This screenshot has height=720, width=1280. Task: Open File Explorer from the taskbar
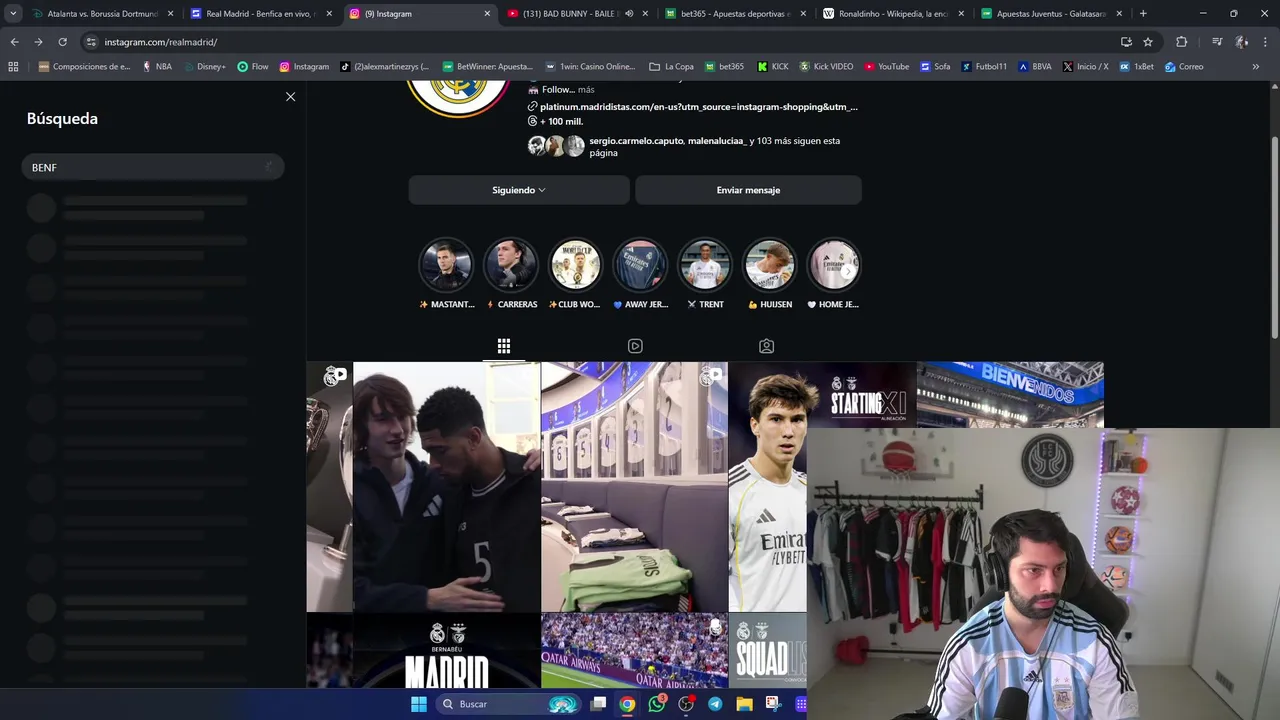[744, 704]
